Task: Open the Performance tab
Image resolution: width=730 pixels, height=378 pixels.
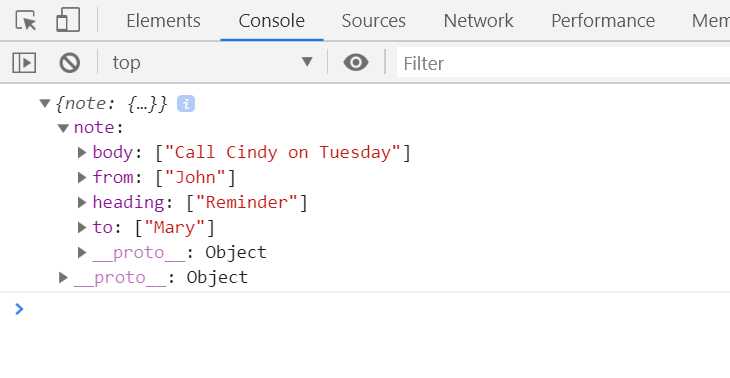Action: click(603, 20)
